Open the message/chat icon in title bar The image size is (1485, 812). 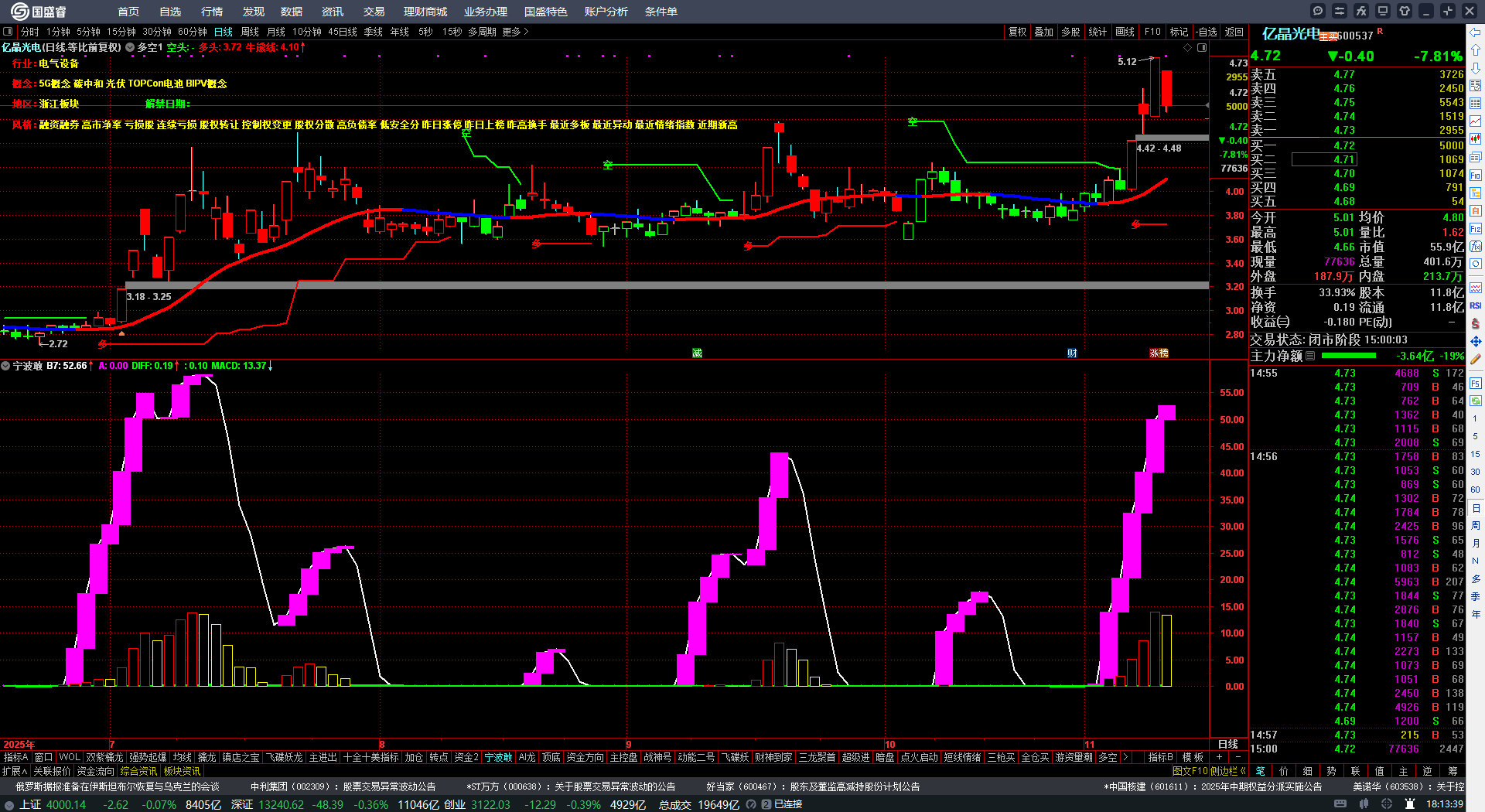coord(1318,11)
